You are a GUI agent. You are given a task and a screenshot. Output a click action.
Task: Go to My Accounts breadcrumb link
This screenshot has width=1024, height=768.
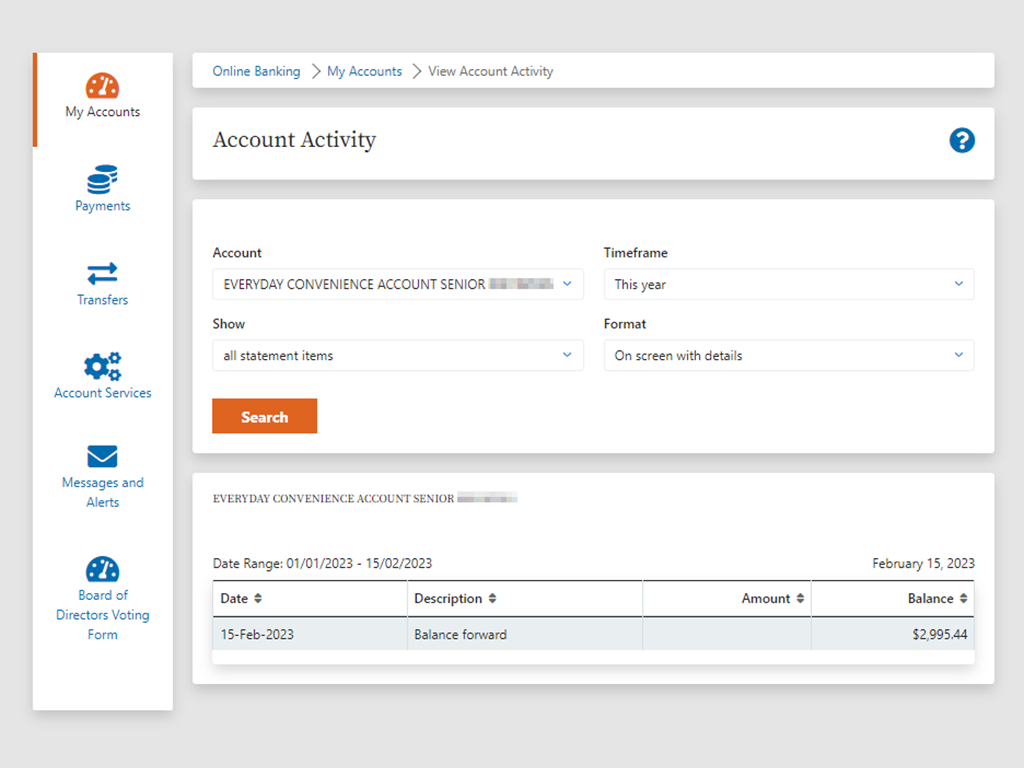(364, 71)
